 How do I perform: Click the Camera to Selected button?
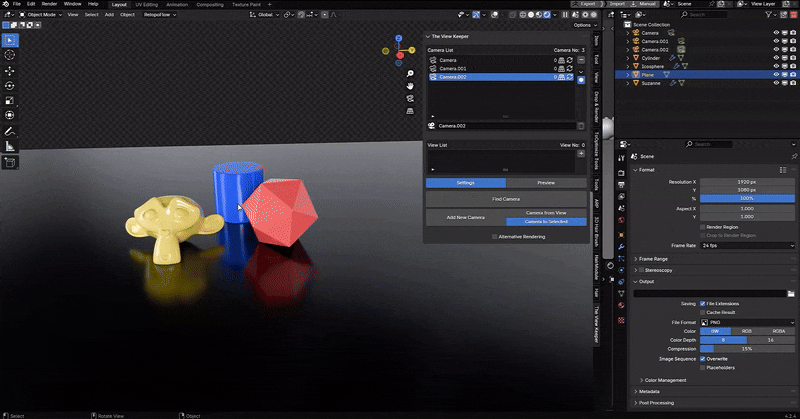tap(546, 221)
